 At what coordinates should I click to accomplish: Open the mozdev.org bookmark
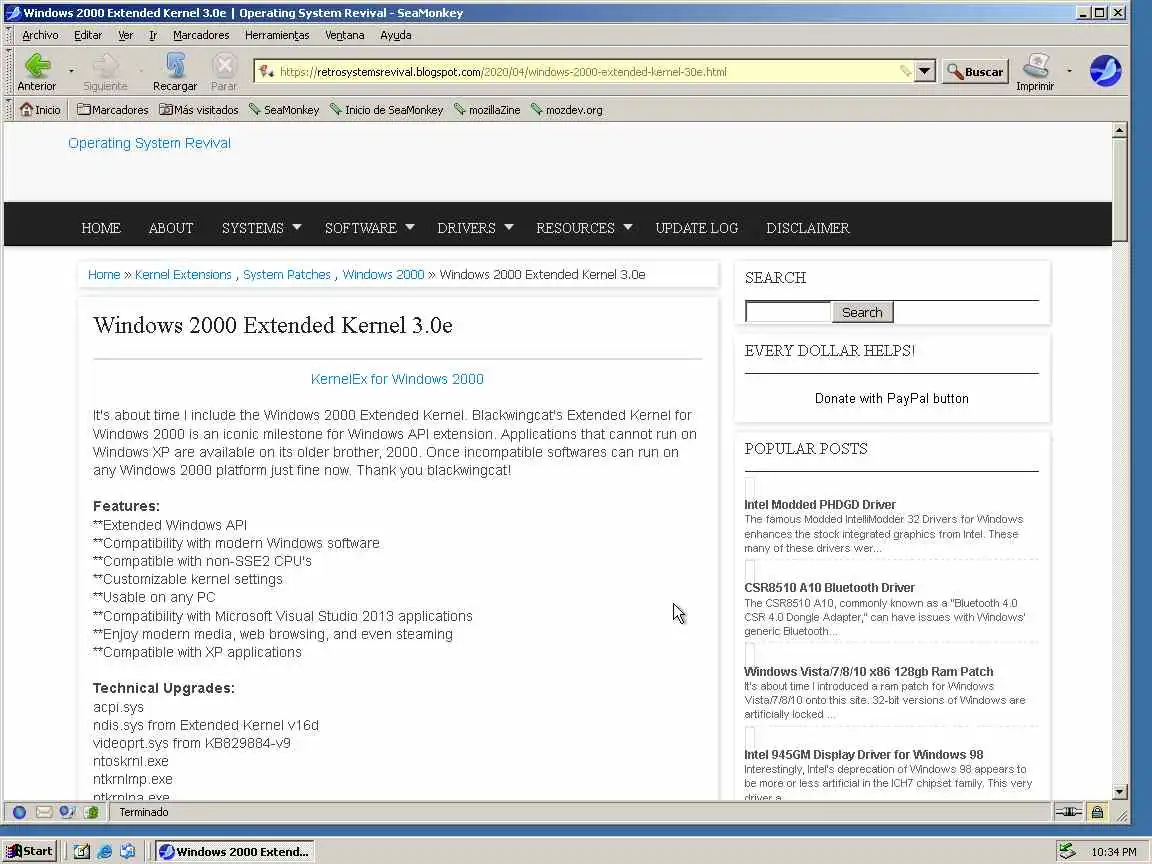coord(566,109)
